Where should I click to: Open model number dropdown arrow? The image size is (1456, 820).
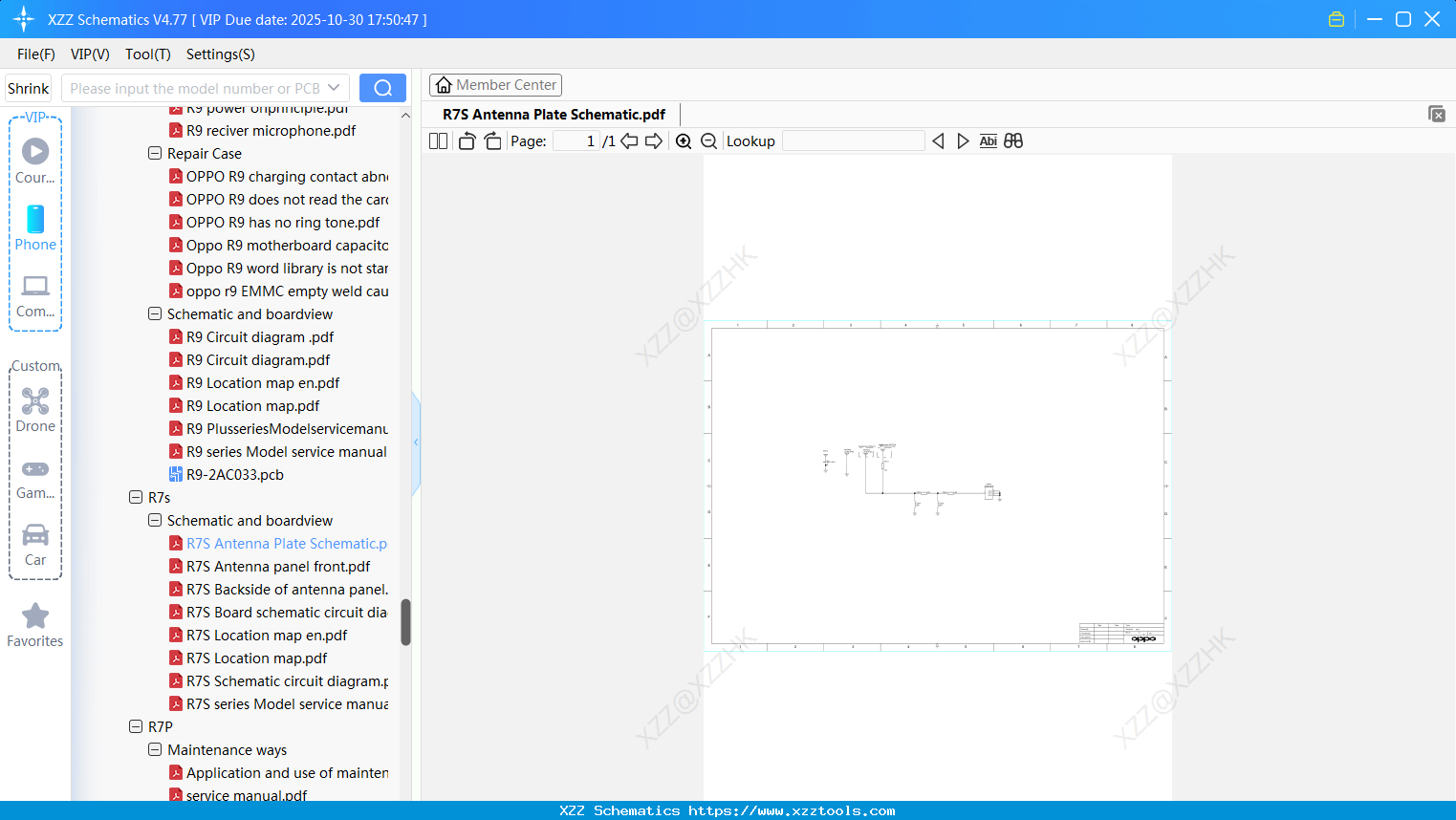click(334, 88)
